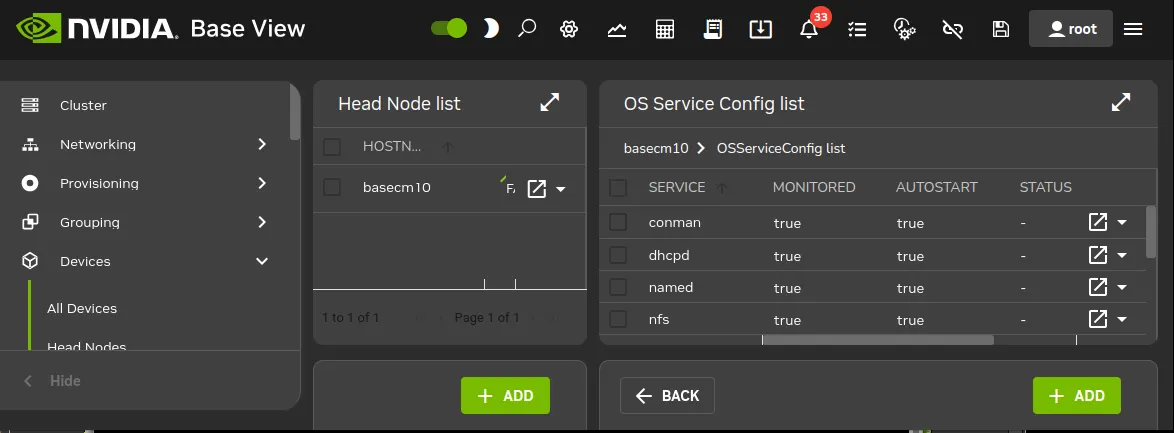Open the checklist tasks icon

tap(857, 29)
